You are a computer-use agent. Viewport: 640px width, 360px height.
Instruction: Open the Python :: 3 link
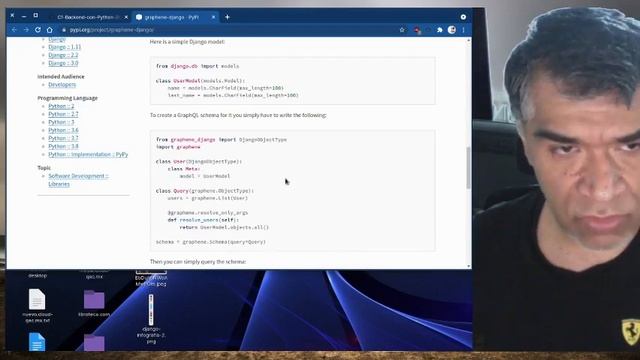coord(61,122)
